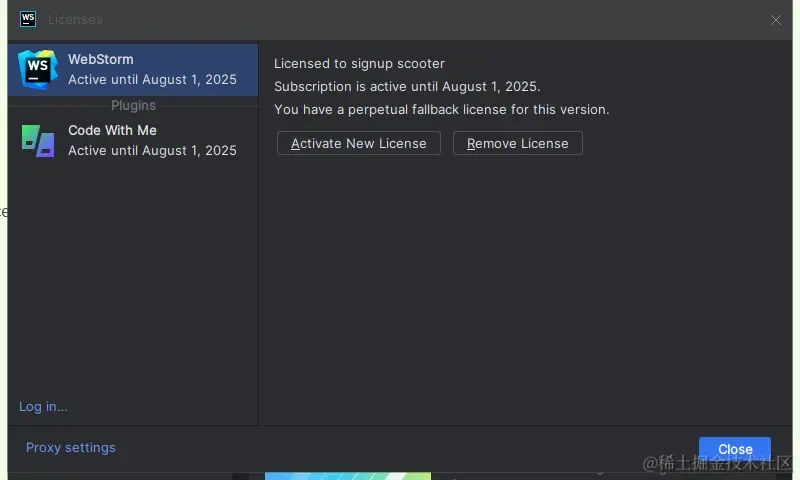Click the blue Close button
This screenshot has width=800, height=480.
pos(735,449)
